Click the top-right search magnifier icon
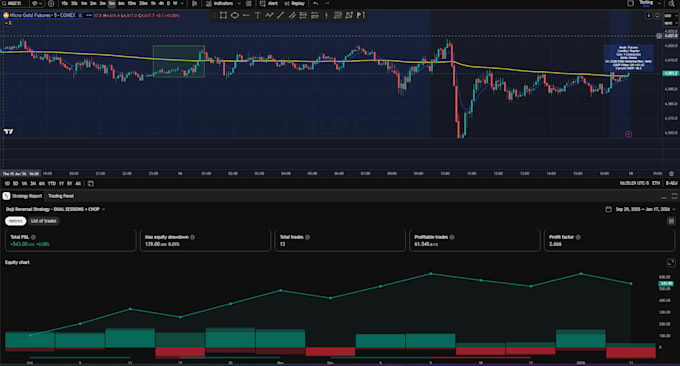Screen dimensions: 680x366 (672, 3)
